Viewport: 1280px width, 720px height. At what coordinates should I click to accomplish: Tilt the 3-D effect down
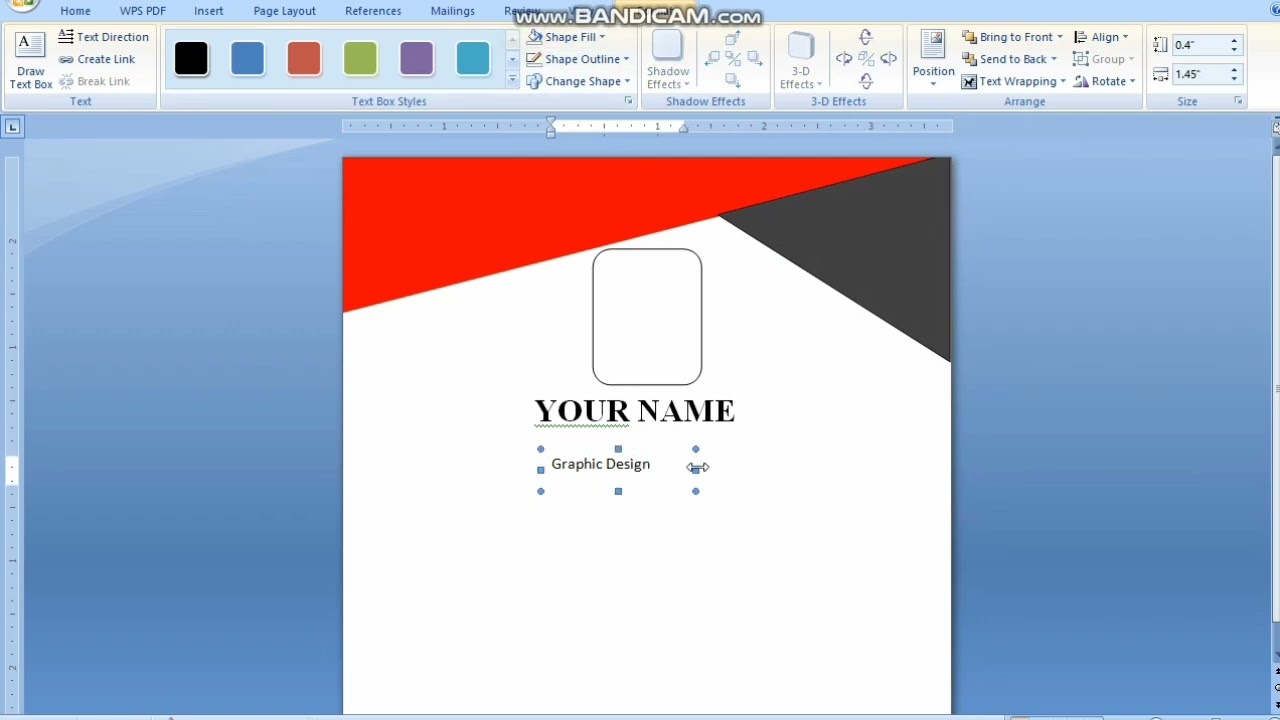coord(866,80)
